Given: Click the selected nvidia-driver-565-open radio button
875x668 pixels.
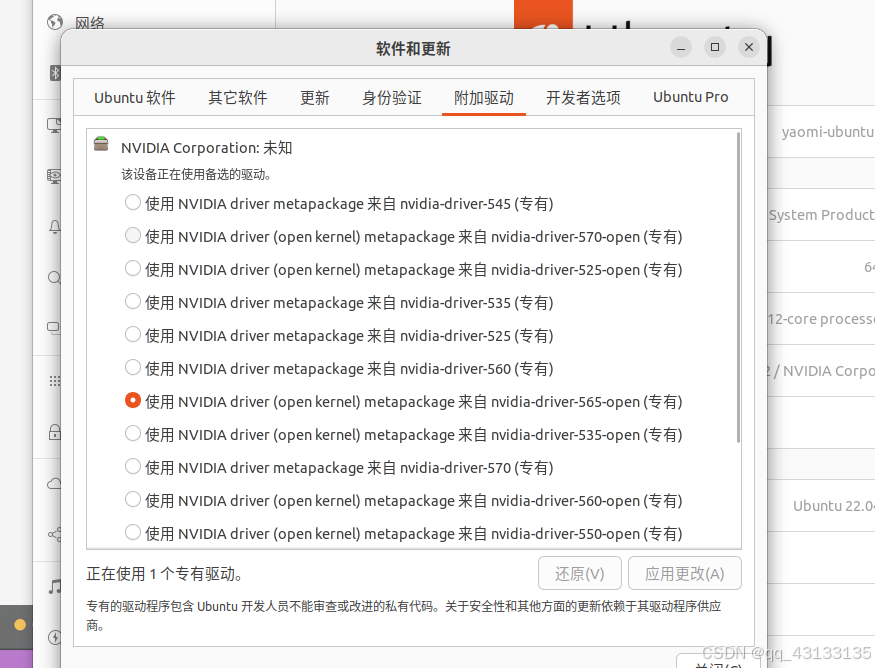Looking at the screenshot, I should point(133,400).
